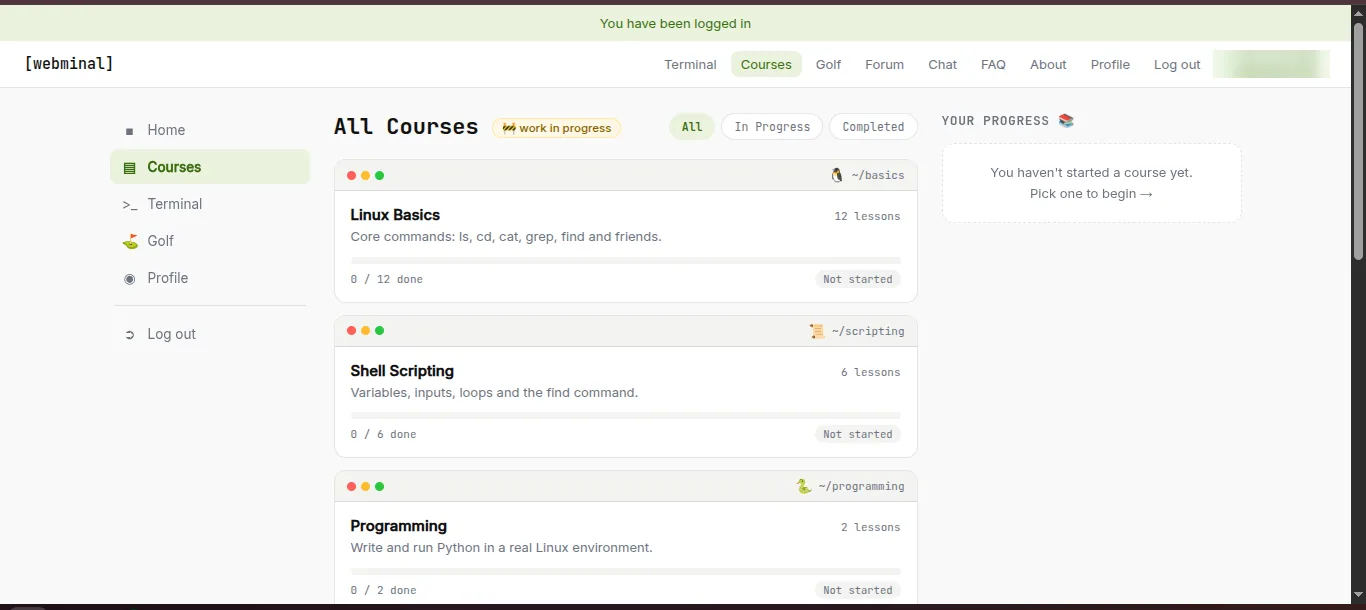Open Profile in top navigation
Viewport: 1366px width, 610px height.
click(1110, 64)
